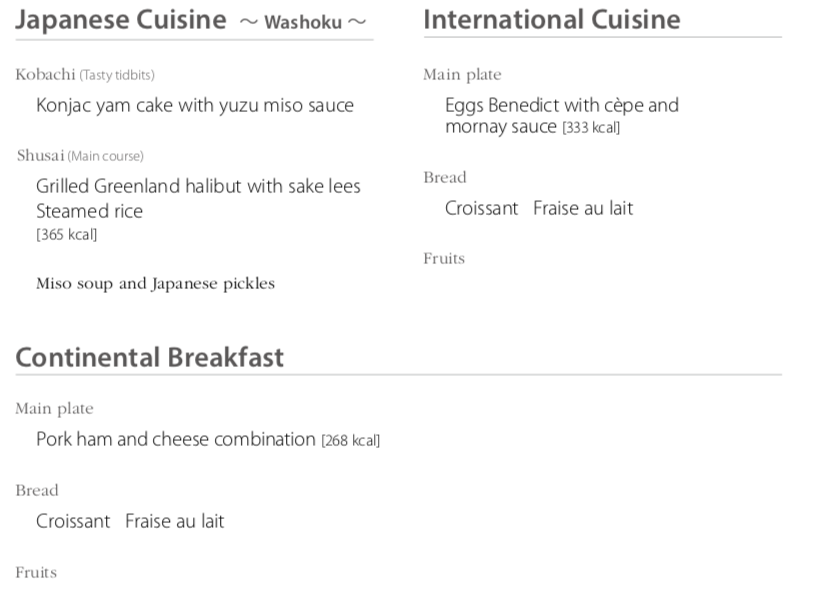Image resolution: width=820 pixels, height=600 pixels.
Task: Select Miso soup and Japanese pickles line
Action: (x=155, y=283)
